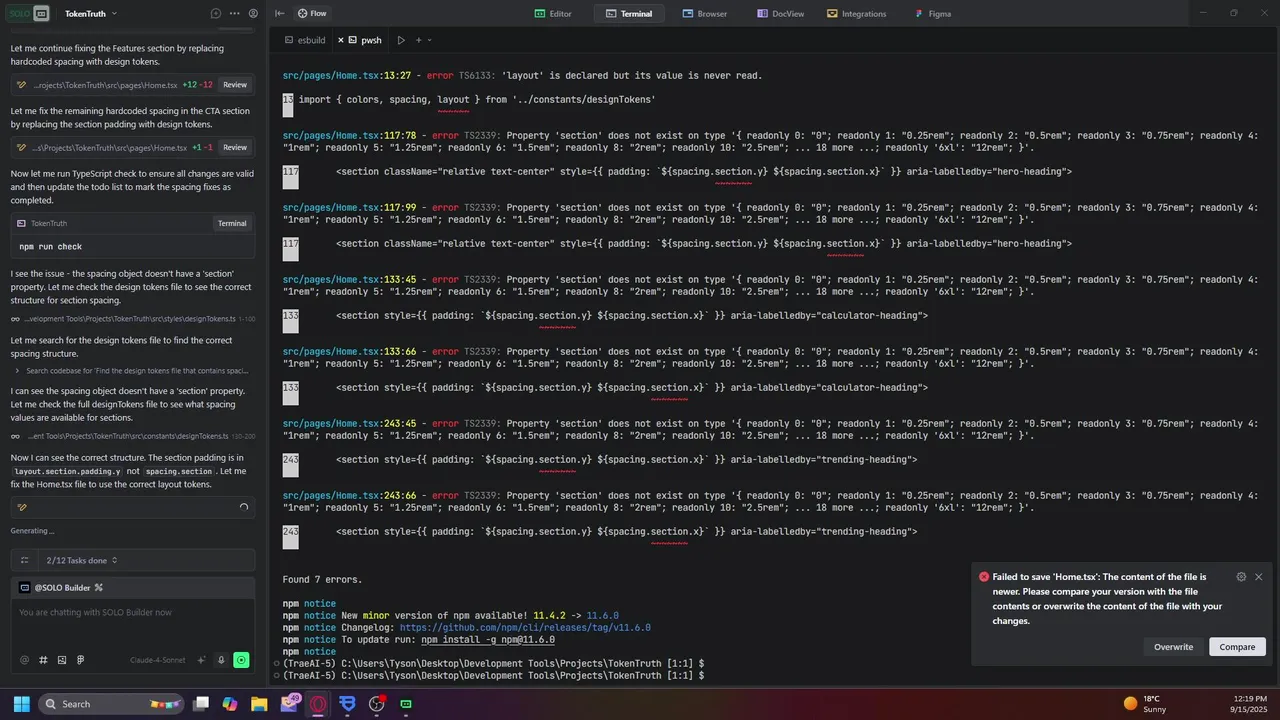1280x720 pixels.
Task: Switch to the Browser tab
Action: click(x=705, y=13)
